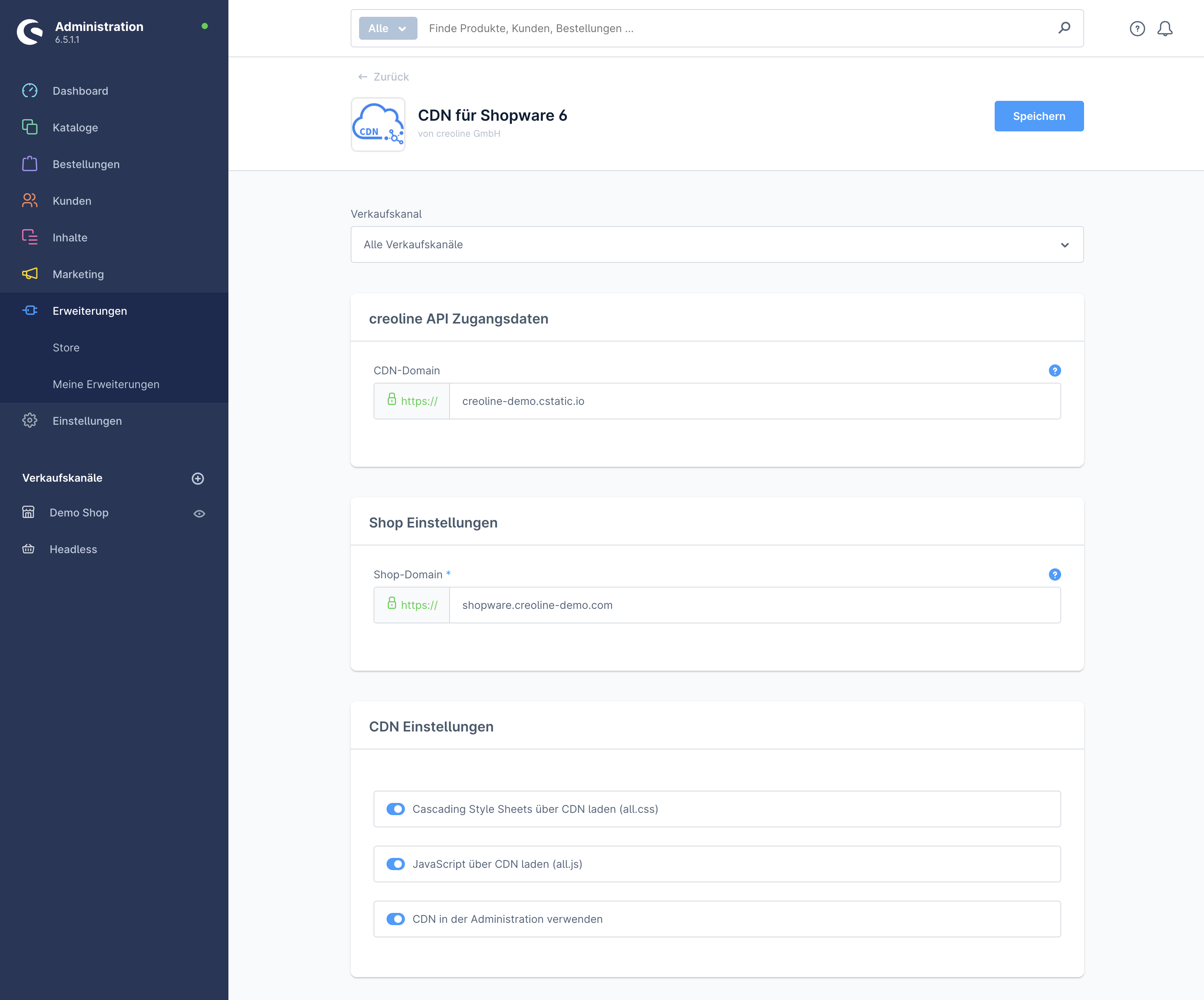Click the Kataloge squares icon
Image resolution: width=1204 pixels, height=1000 pixels.
(30, 127)
